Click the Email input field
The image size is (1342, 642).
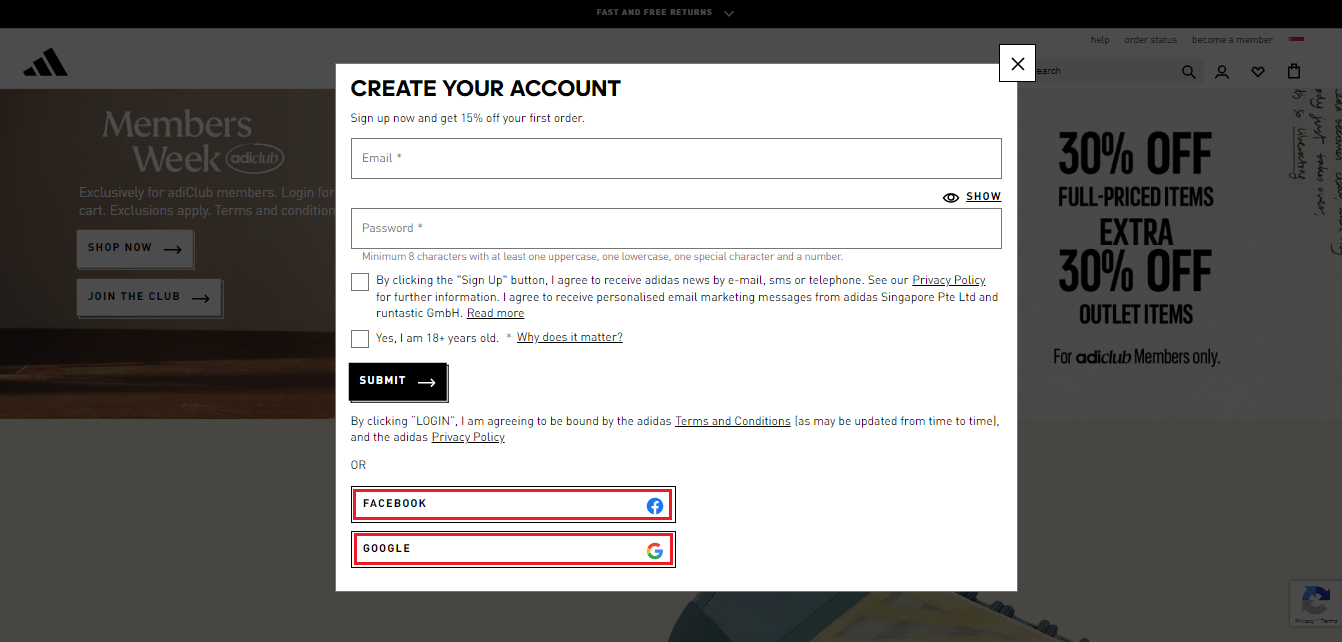point(676,158)
